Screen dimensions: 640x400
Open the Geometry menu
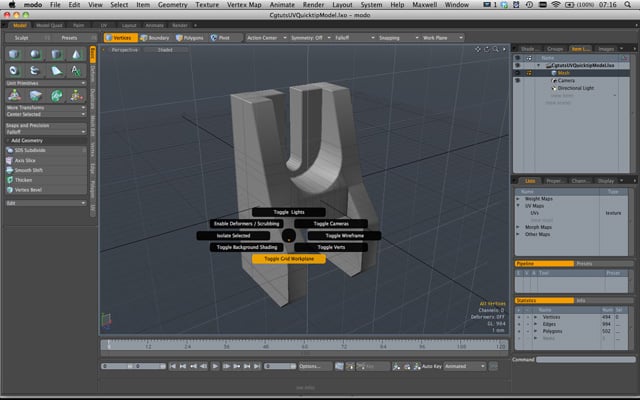coord(171,6)
